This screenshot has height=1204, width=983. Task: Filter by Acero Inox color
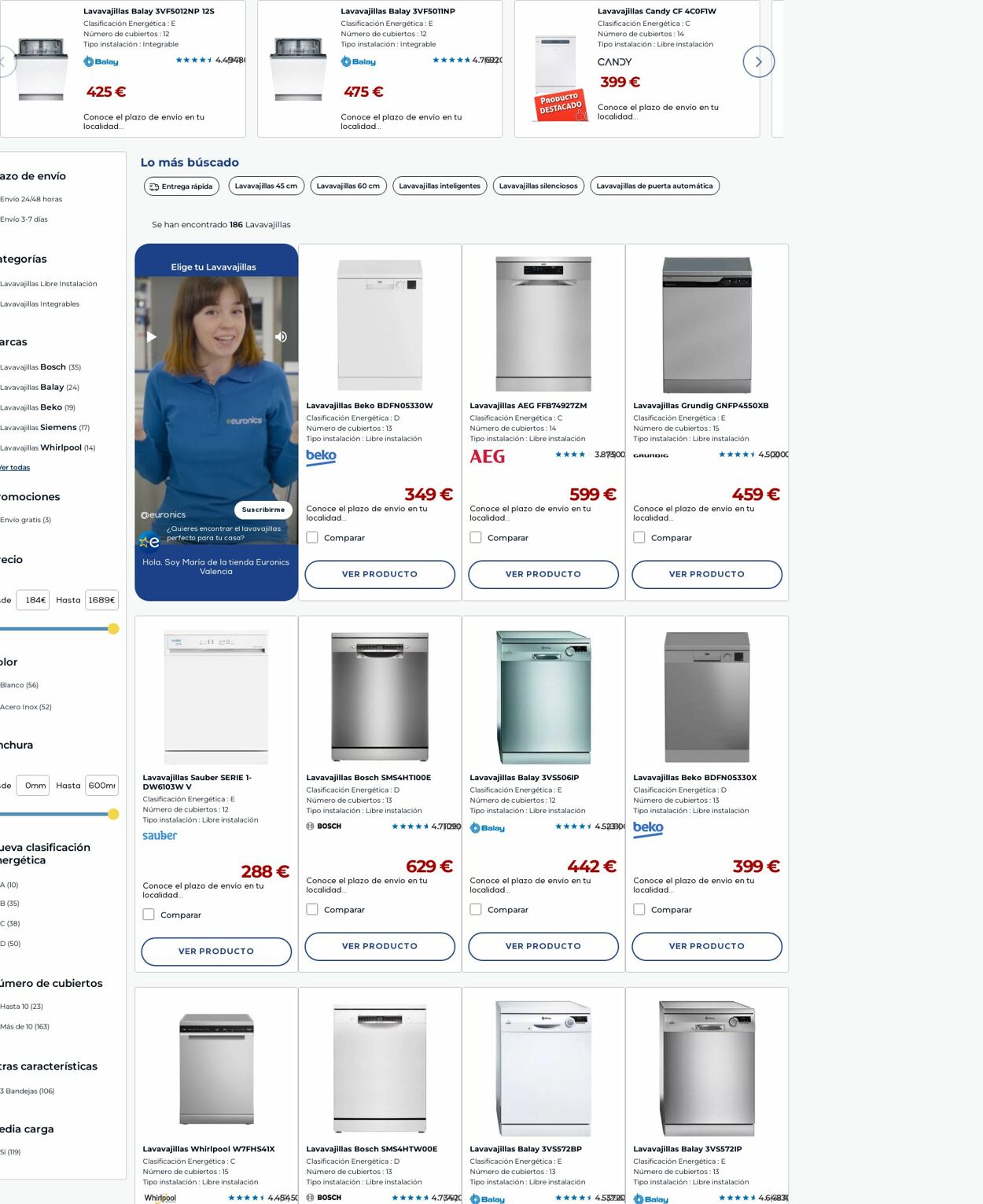click(x=26, y=707)
